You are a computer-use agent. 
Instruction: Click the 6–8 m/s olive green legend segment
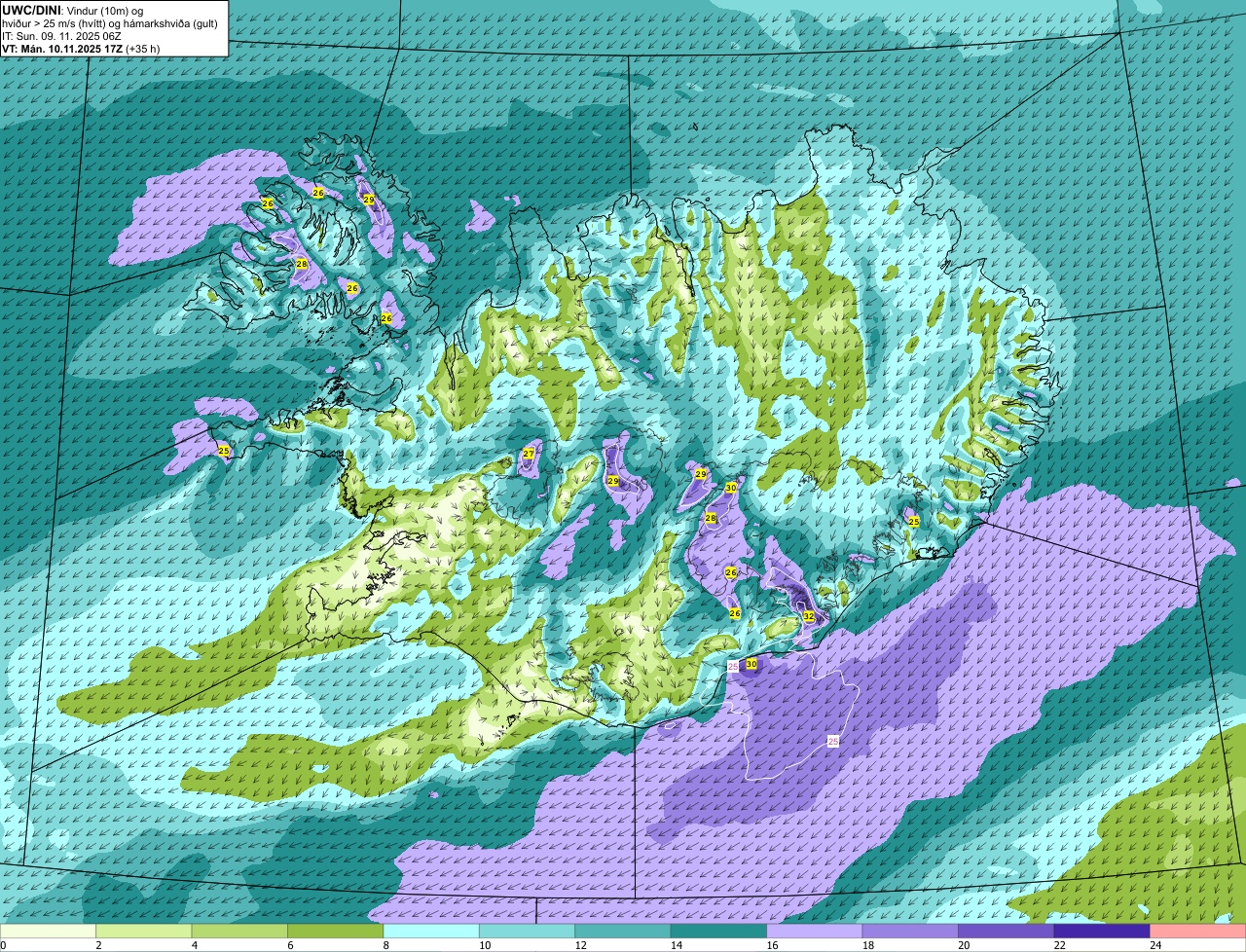336,931
